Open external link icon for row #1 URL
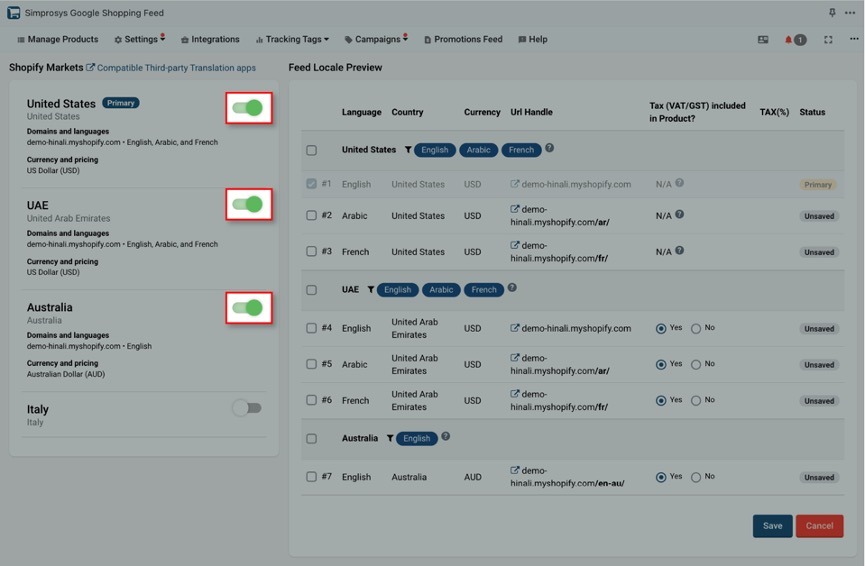 pyautogui.click(x=515, y=184)
